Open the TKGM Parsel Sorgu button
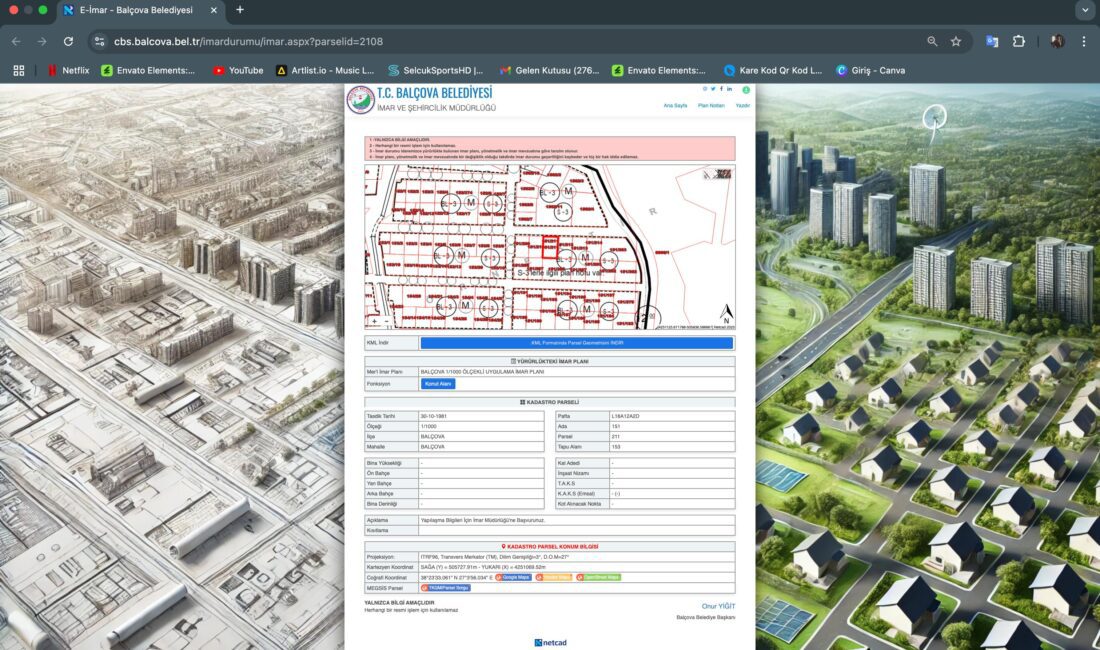The width and height of the screenshot is (1100, 650). [445, 588]
